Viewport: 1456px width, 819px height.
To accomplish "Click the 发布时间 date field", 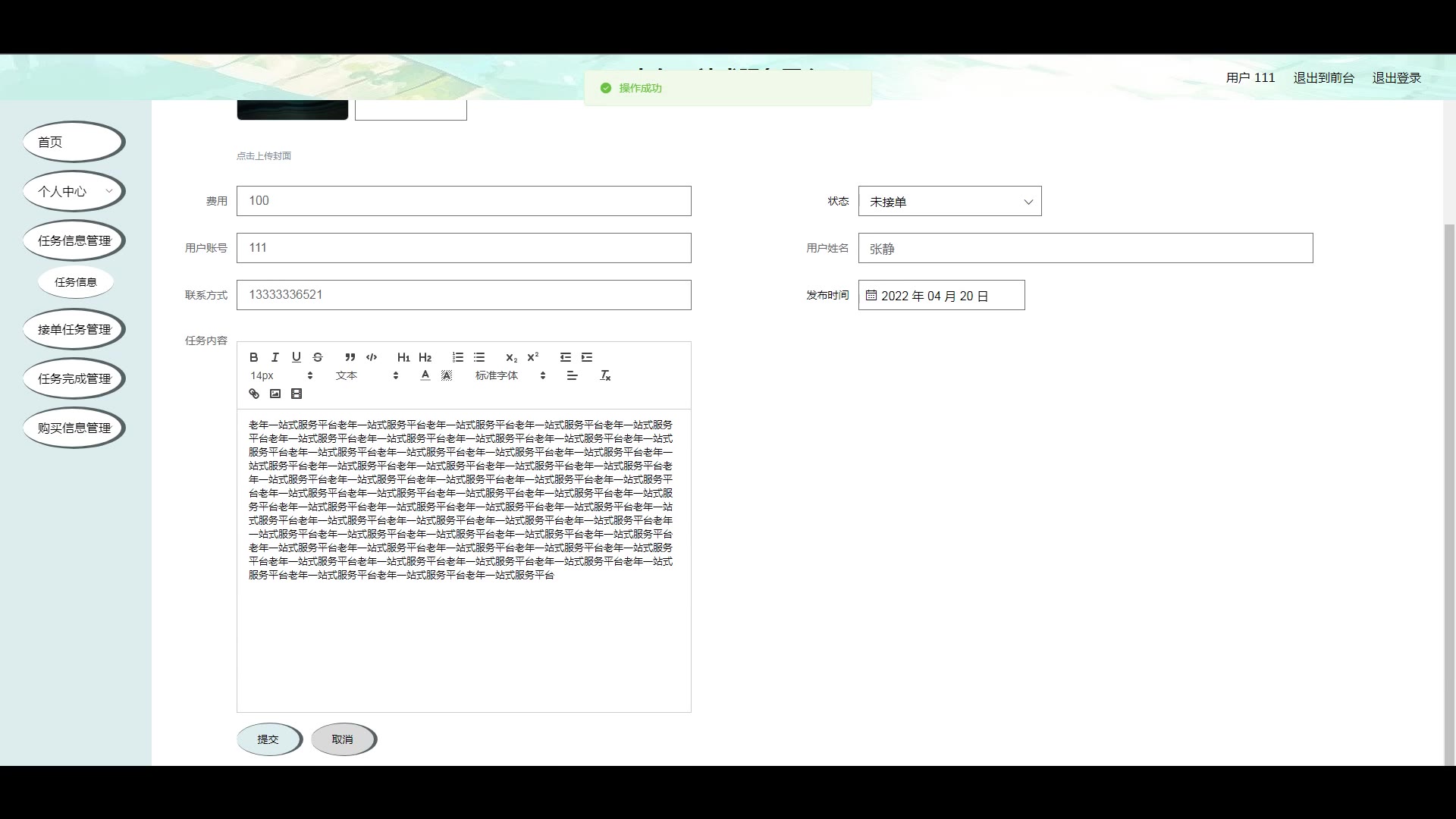I will click(x=941, y=295).
